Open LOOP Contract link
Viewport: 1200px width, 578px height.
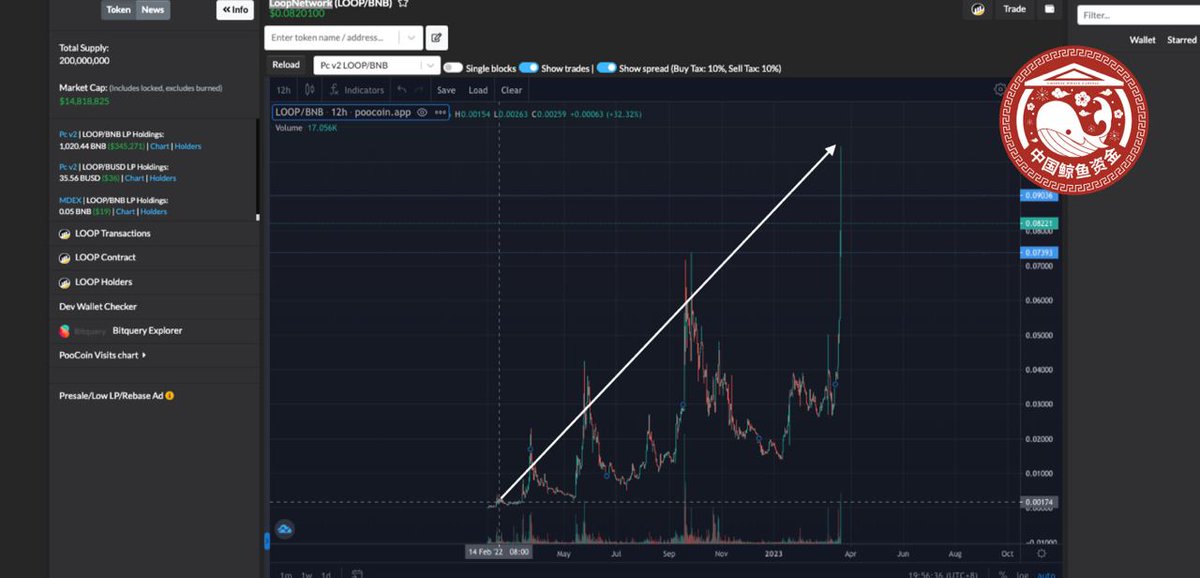tap(105, 257)
